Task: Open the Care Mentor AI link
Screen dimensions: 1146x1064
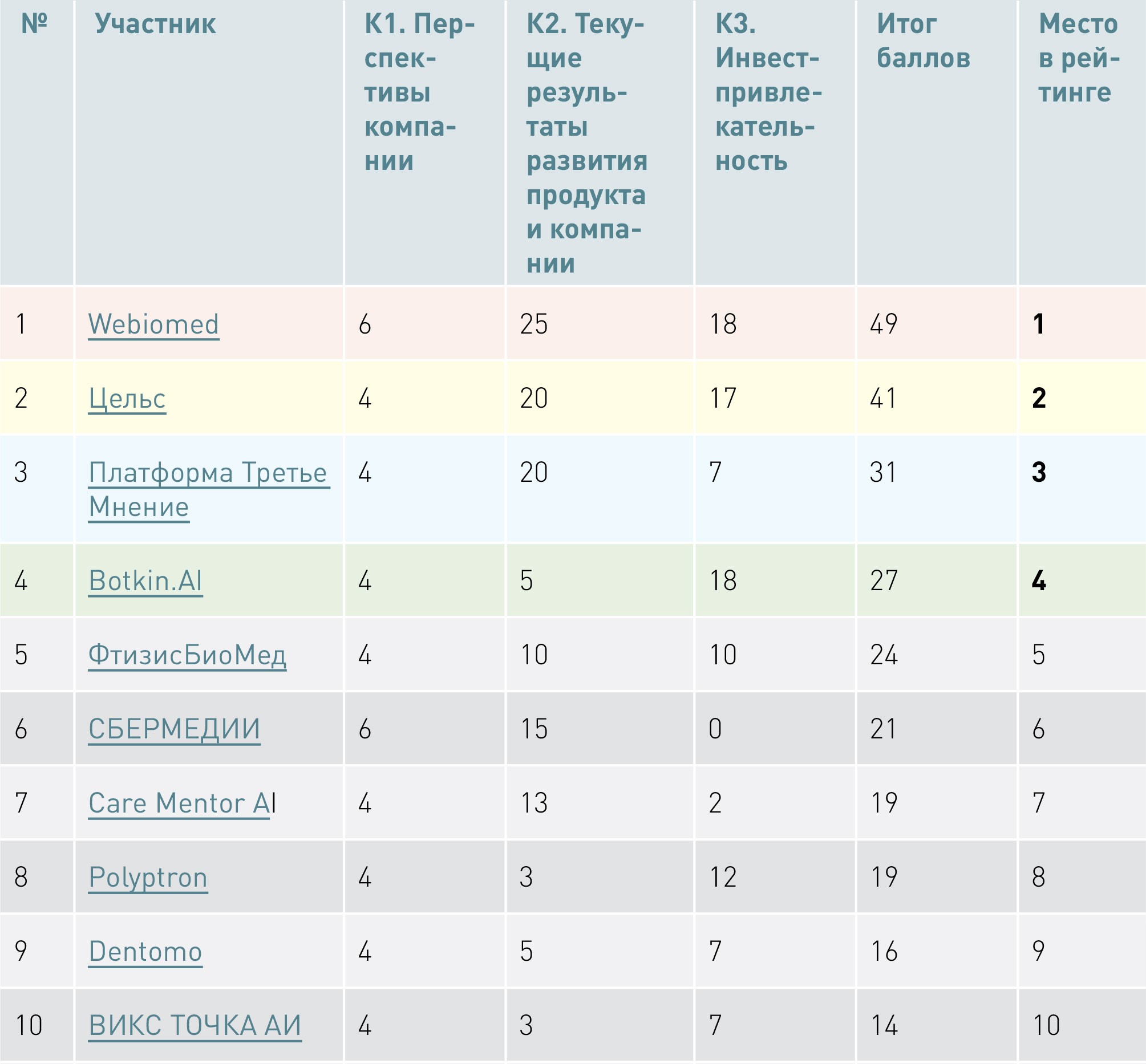Action: click(183, 803)
